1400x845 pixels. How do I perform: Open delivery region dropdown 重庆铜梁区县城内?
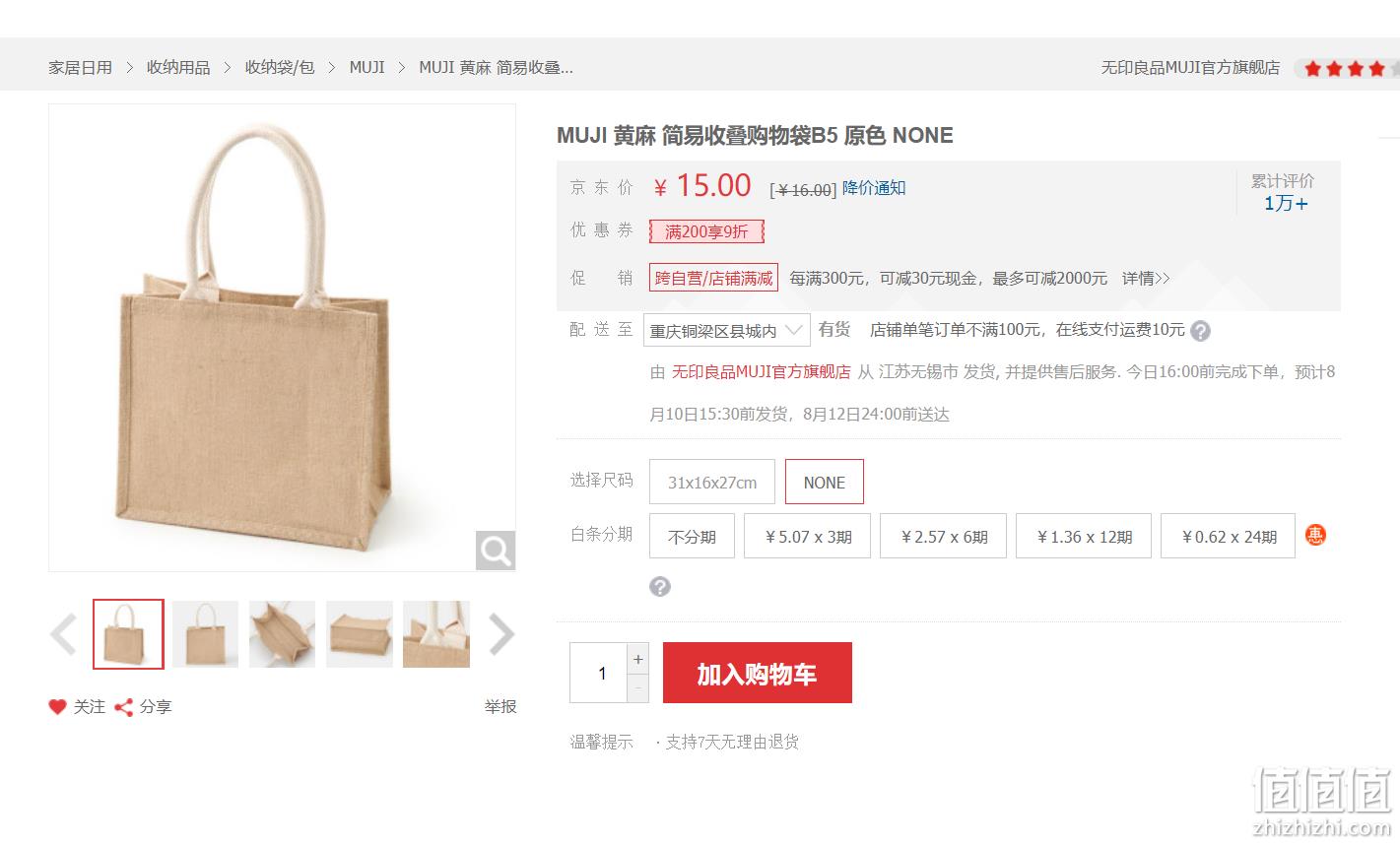727,330
